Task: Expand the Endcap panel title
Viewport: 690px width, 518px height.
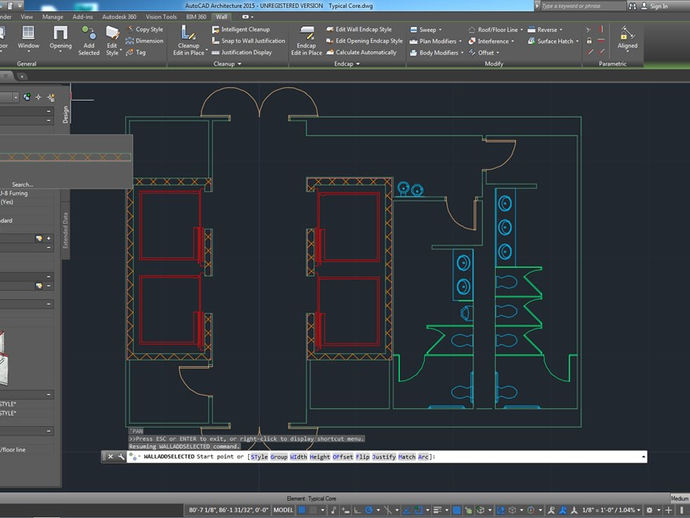Action: (x=347, y=64)
